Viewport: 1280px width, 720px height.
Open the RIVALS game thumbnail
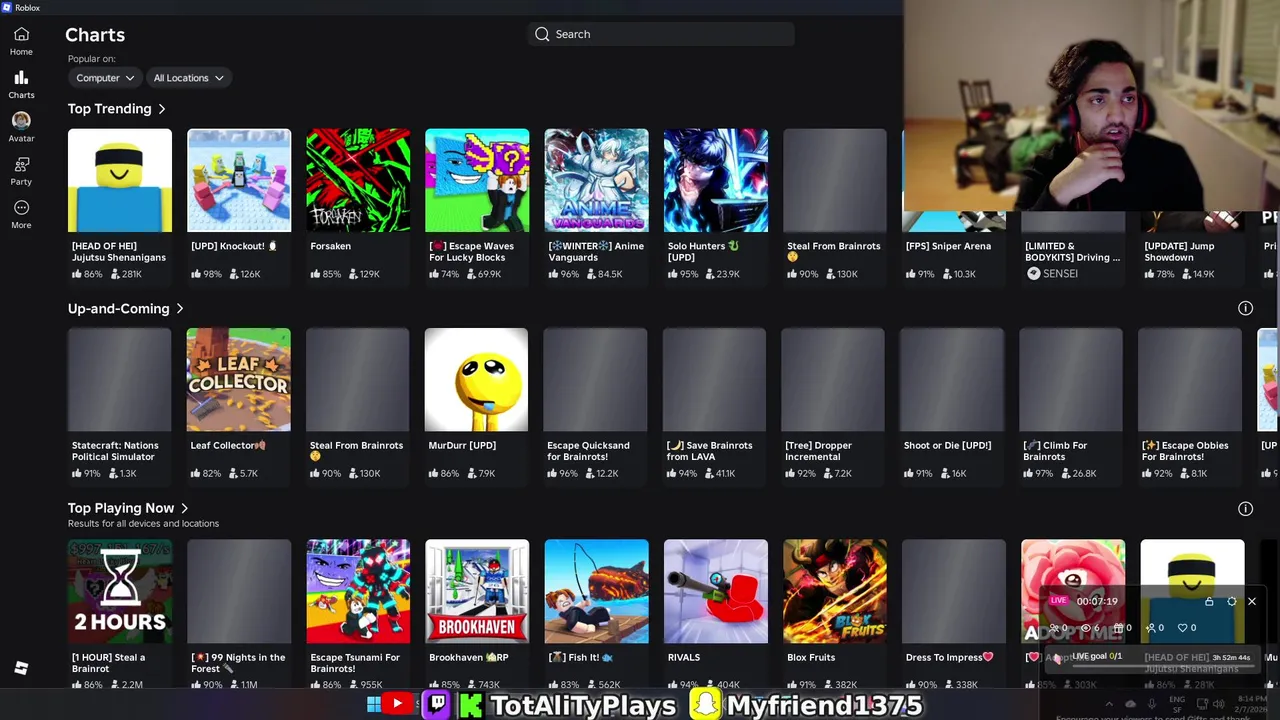tap(716, 592)
